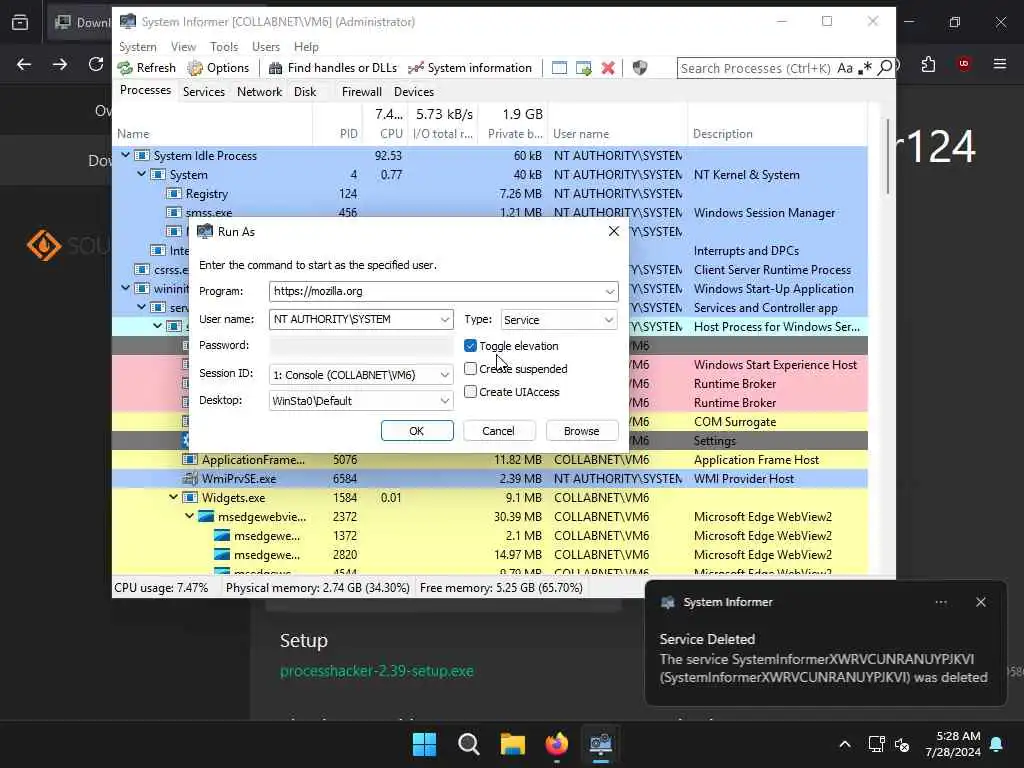Open Find handles or DLLs
The image size is (1024, 768).
pos(333,68)
